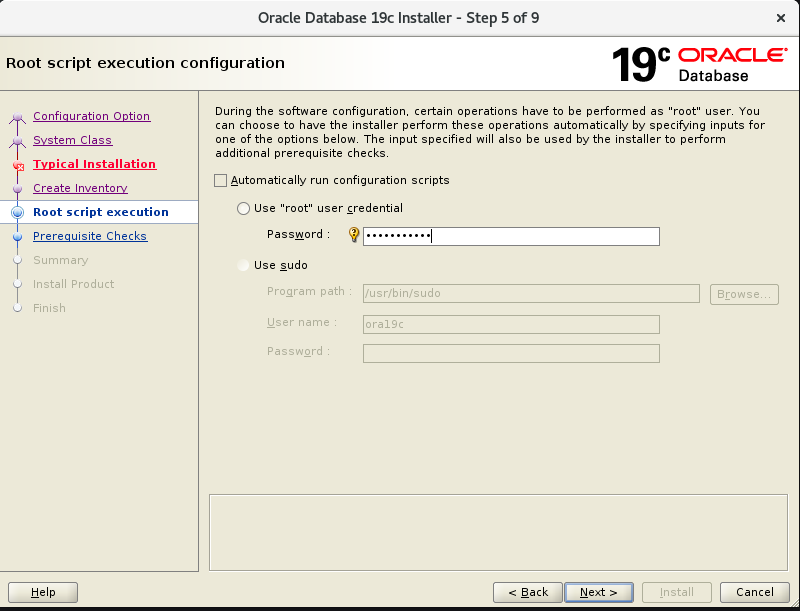The width and height of the screenshot is (800, 611).
Task: Focus the root Password input field
Action: pos(511,236)
